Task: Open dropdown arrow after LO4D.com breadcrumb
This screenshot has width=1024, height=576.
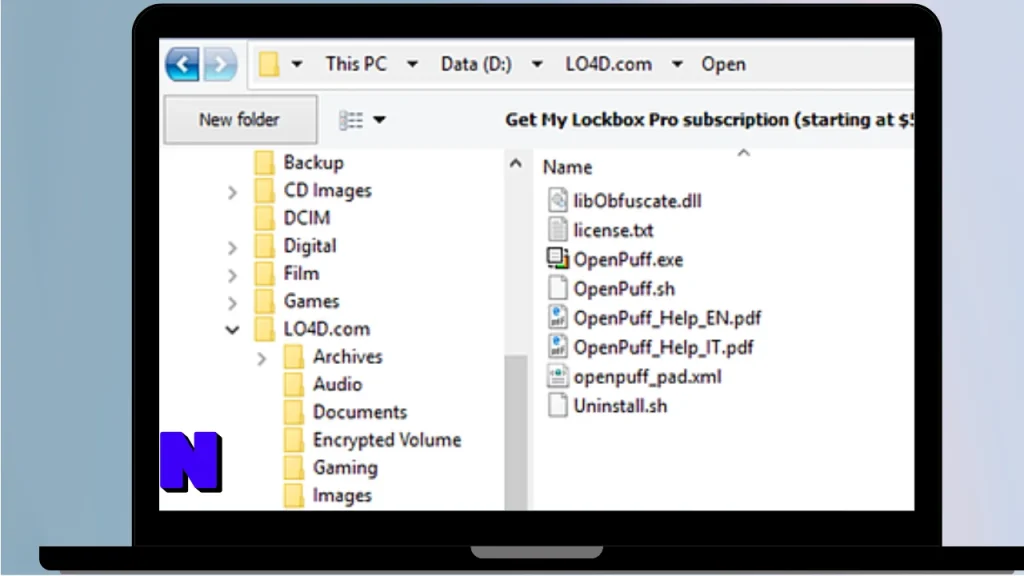Action: point(677,64)
